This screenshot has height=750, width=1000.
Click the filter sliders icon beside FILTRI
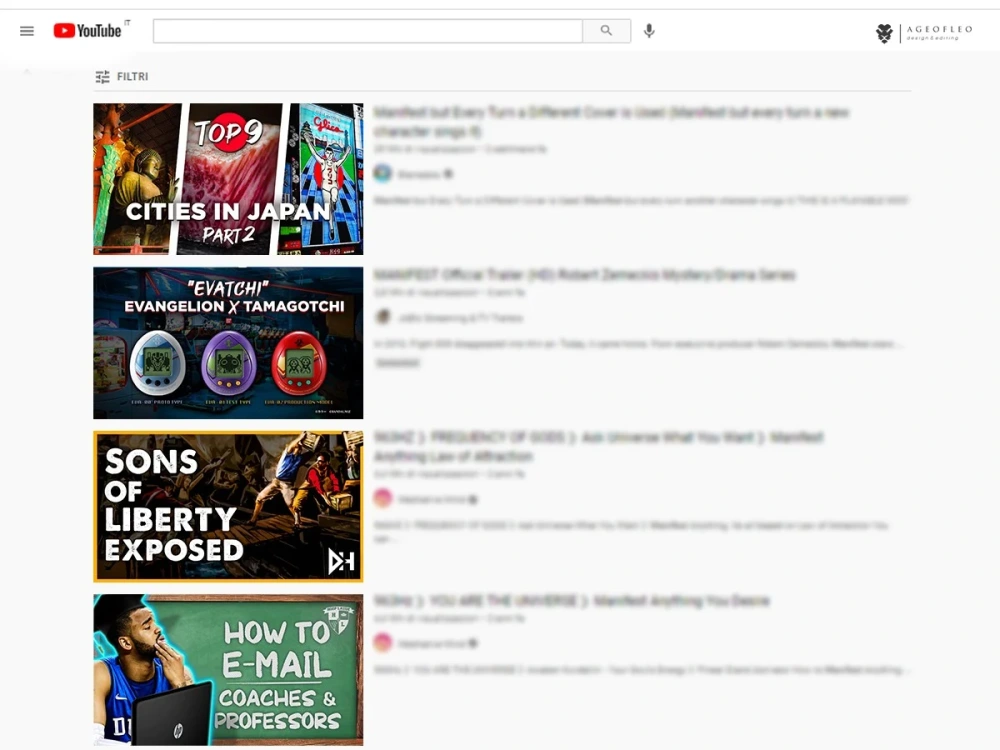[x=102, y=77]
